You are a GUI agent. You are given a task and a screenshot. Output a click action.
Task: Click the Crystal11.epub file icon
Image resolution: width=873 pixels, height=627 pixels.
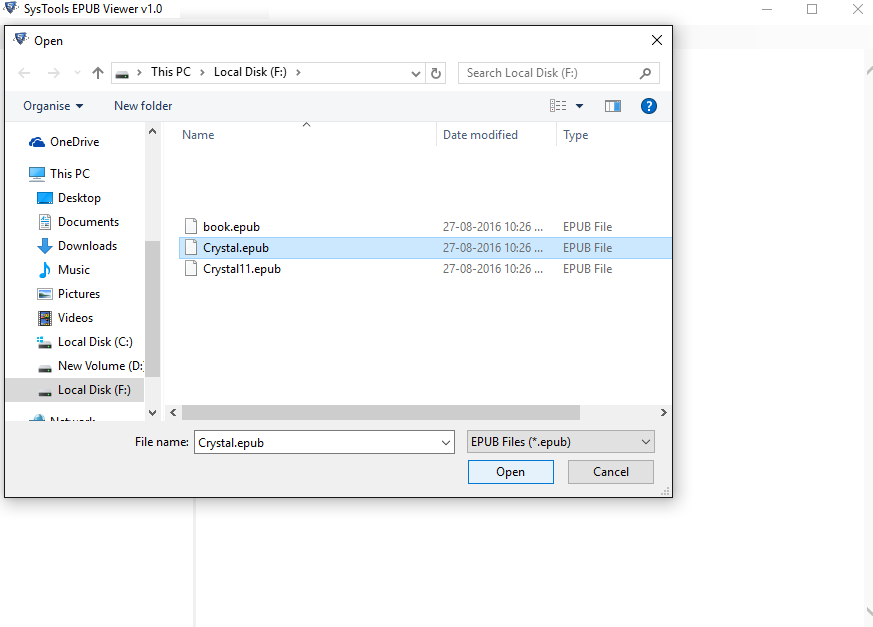coord(191,268)
